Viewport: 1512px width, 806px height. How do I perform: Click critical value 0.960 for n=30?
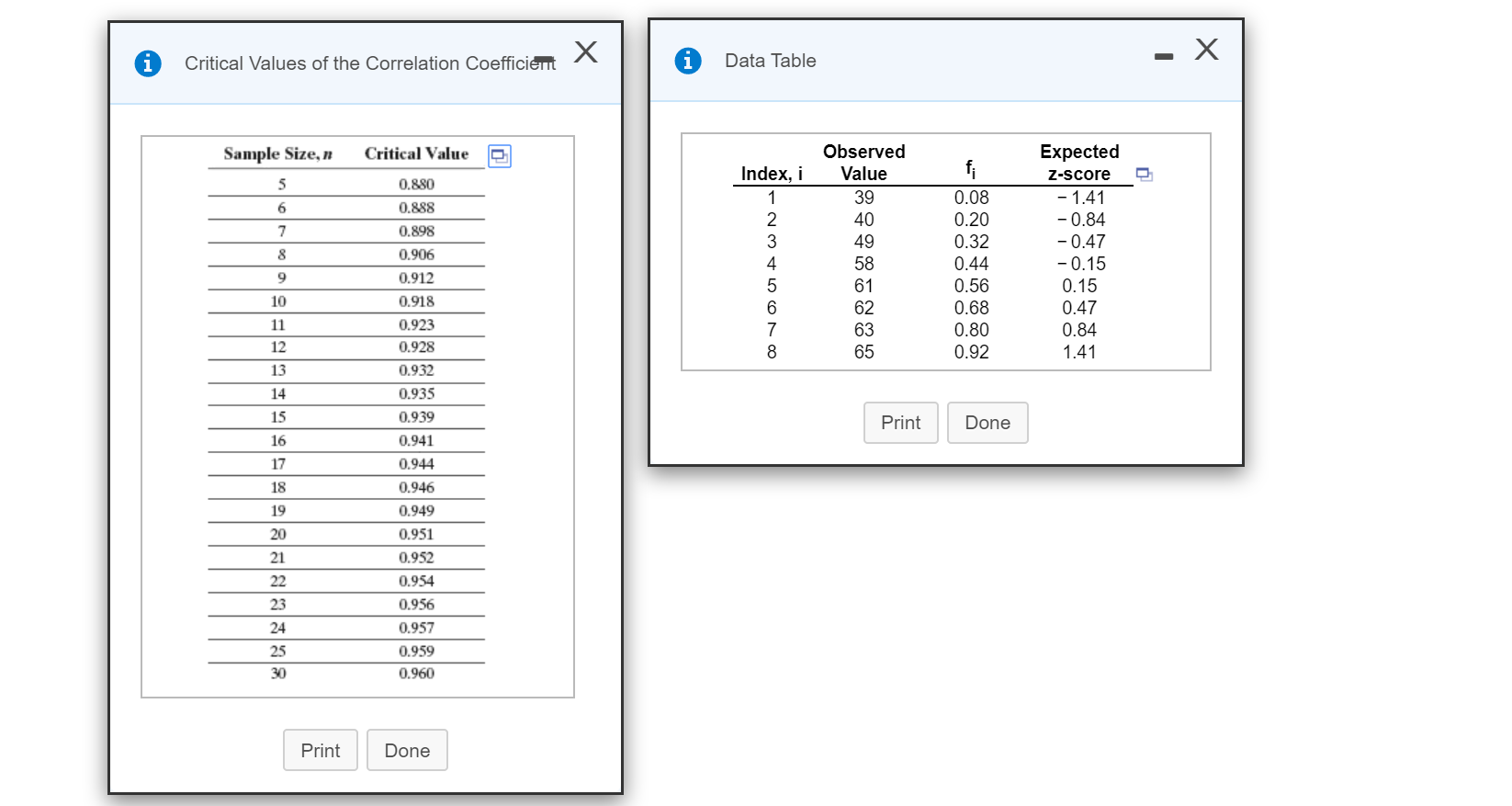(416, 673)
